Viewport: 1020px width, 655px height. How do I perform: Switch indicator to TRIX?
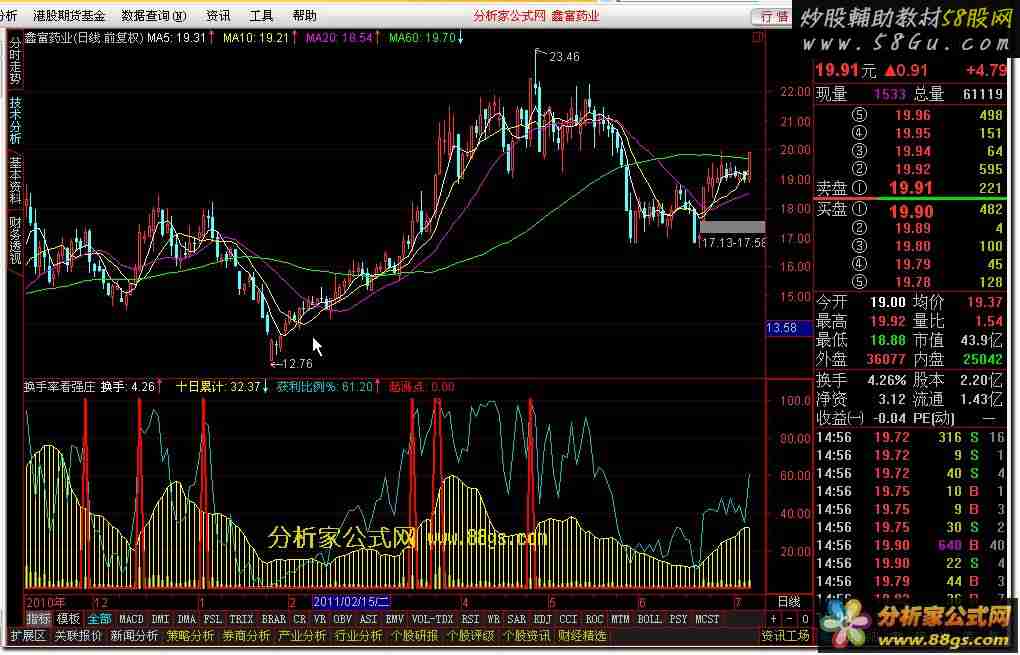pos(241,619)
